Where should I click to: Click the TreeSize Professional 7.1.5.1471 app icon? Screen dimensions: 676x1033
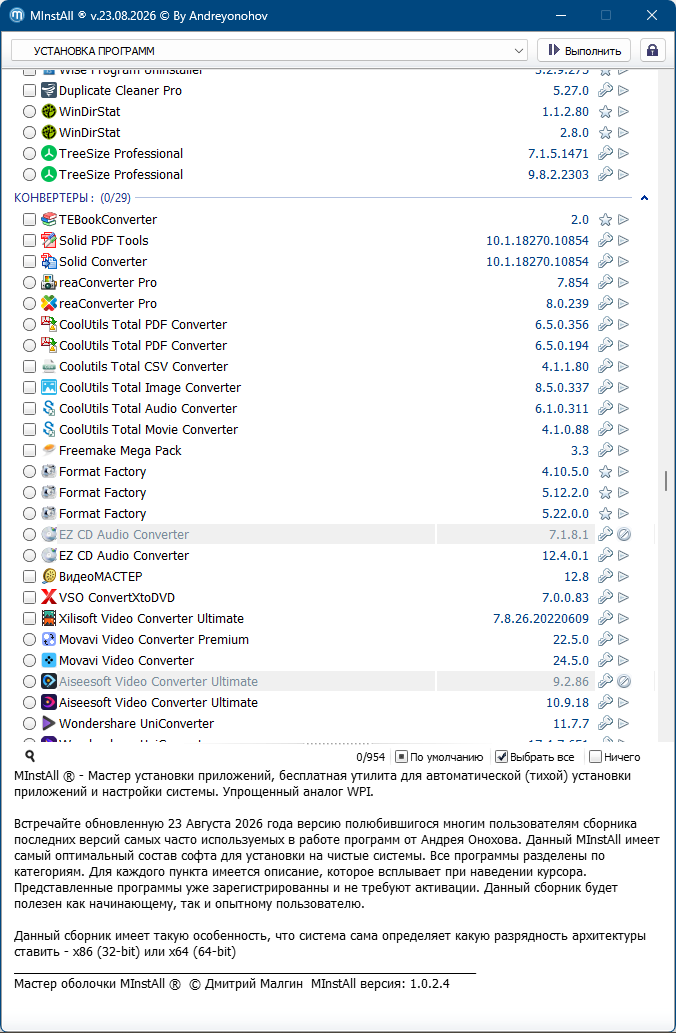pos(49,154)
